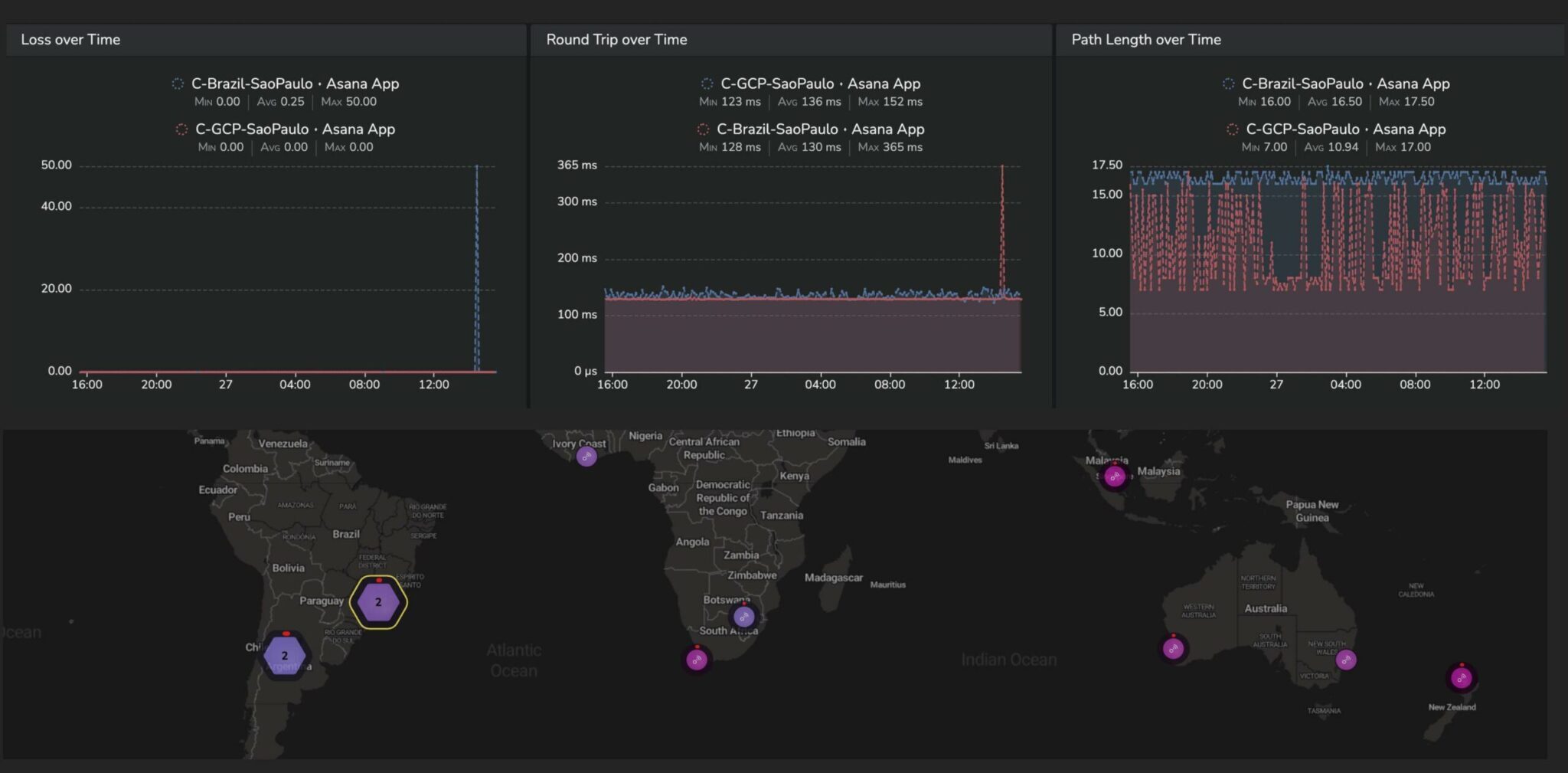The height and width of the screenshot is (773, 1568).
Task: Click the agent marker in Malaysia
Action: coord(1114,476)
